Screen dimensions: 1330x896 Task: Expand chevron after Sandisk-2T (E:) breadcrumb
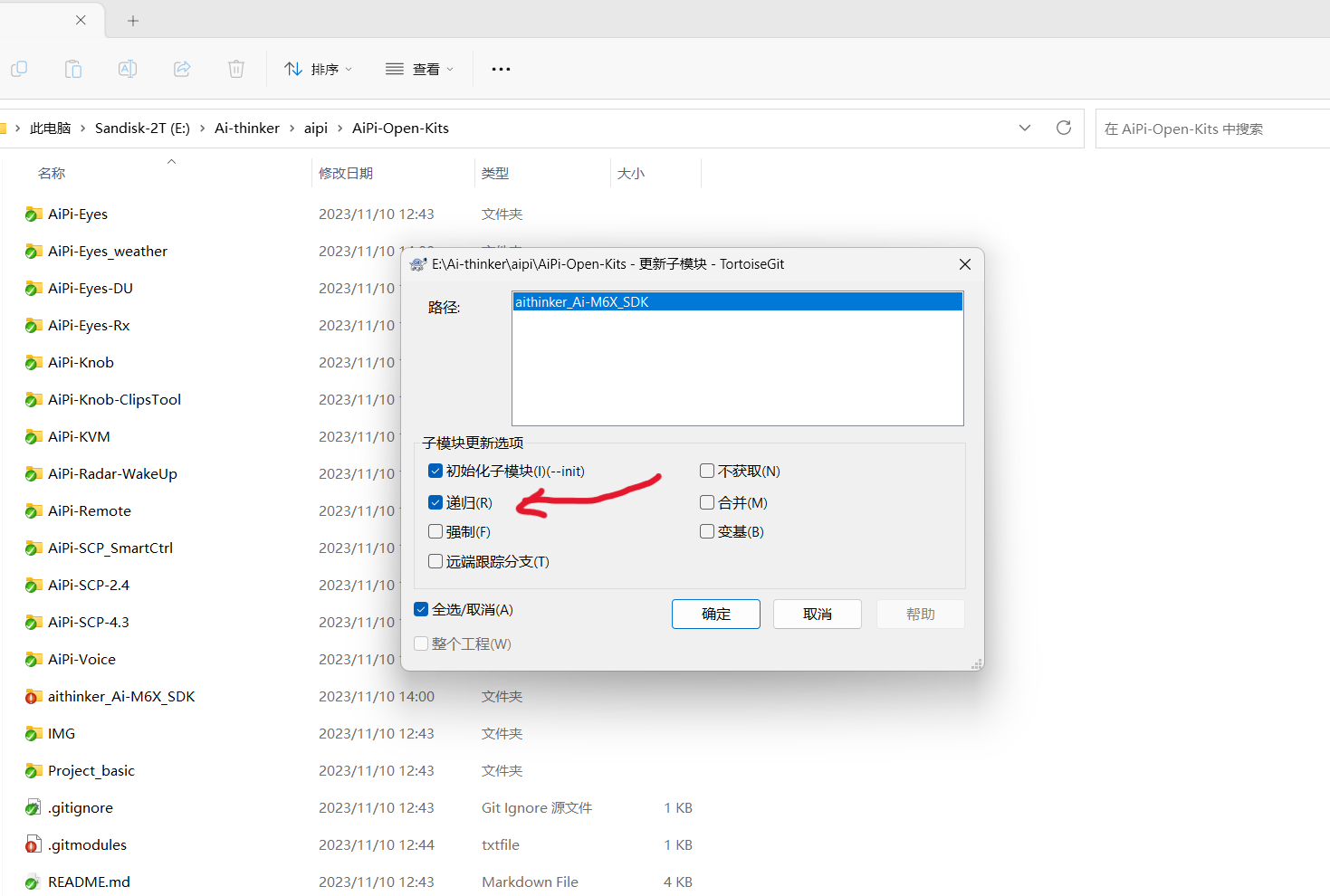[x=202, y=129]
